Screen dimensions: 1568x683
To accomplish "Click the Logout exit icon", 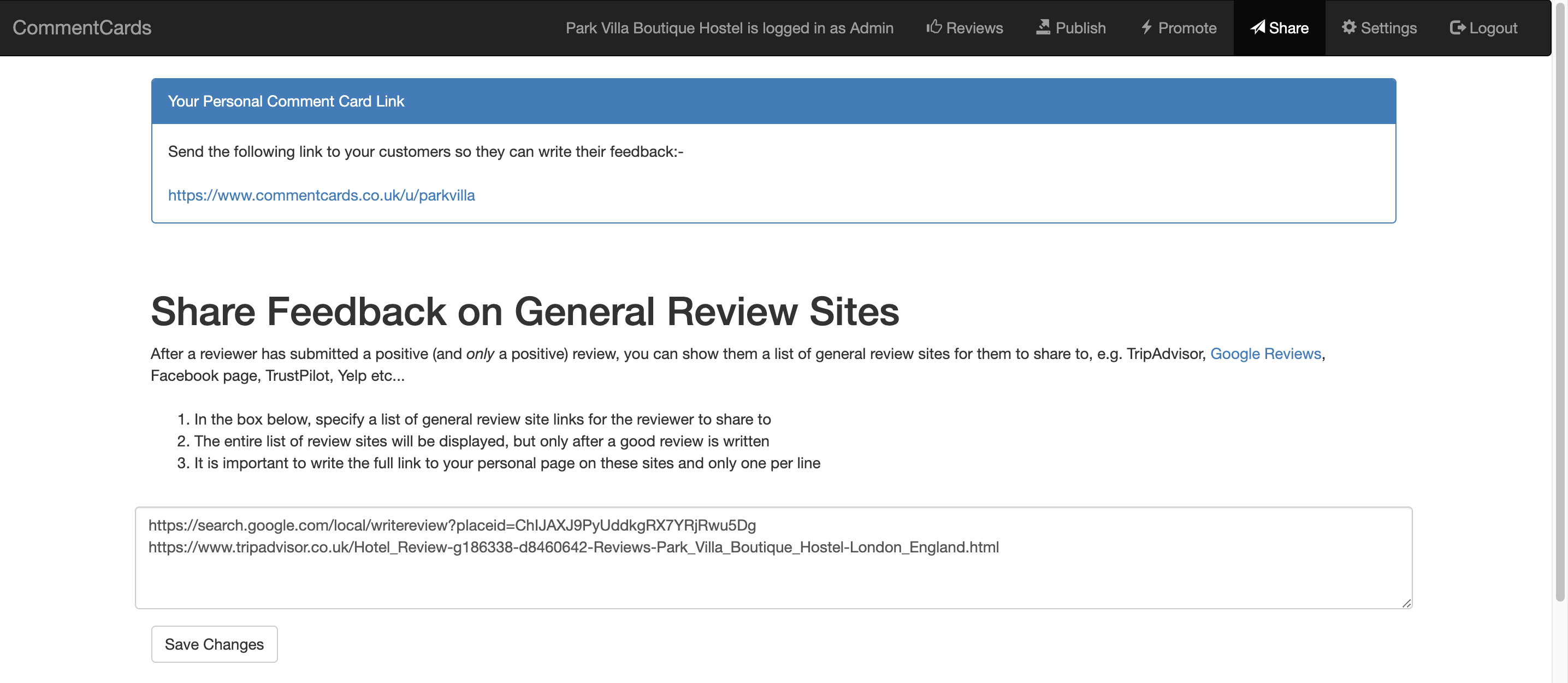I will pyautogui.click(x=1457, y=27).
